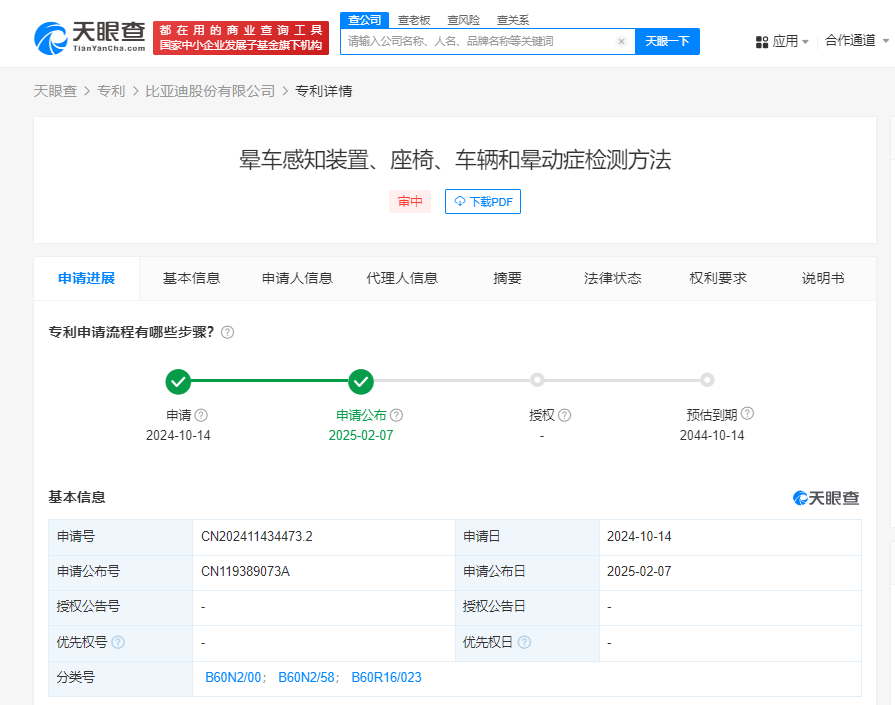Click help icon beside 优先权日 label

click(524, 642)
